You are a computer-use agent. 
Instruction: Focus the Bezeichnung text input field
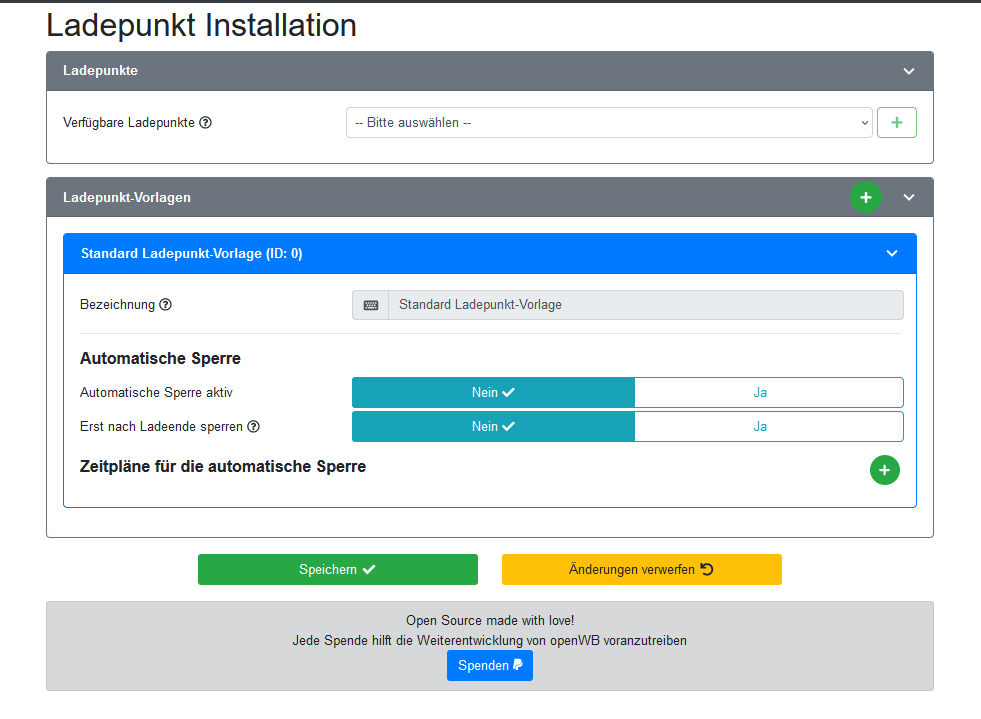pos(645,305)
